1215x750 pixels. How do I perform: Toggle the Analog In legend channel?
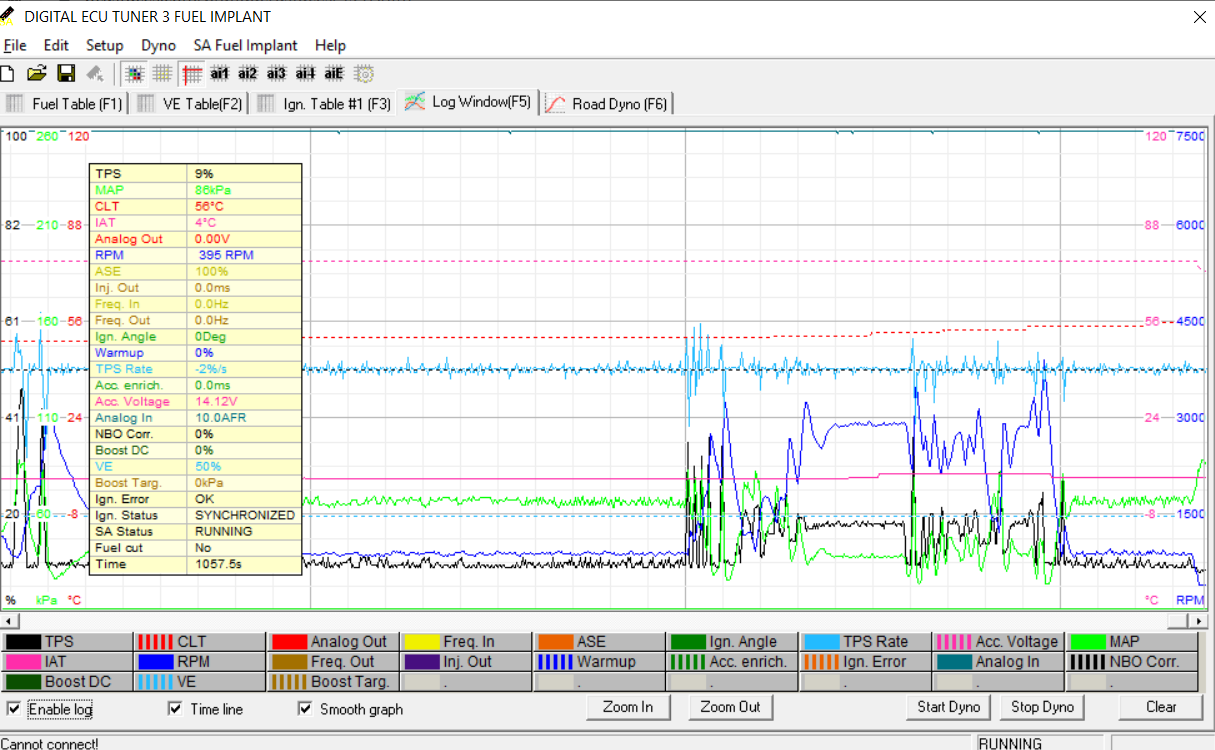[999, 662]
